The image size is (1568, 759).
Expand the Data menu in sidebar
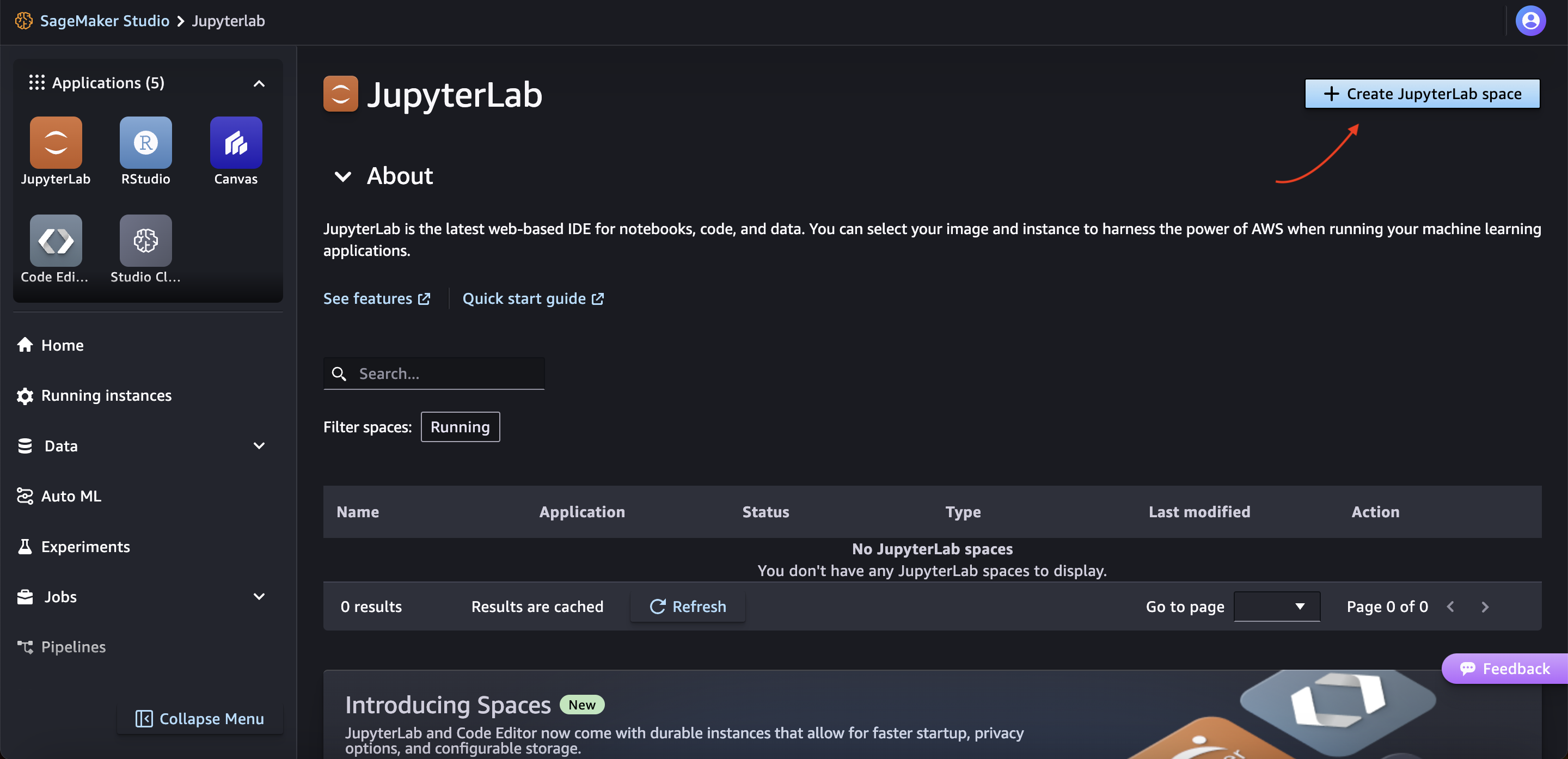pyautogui.click(x=259, y=445)
